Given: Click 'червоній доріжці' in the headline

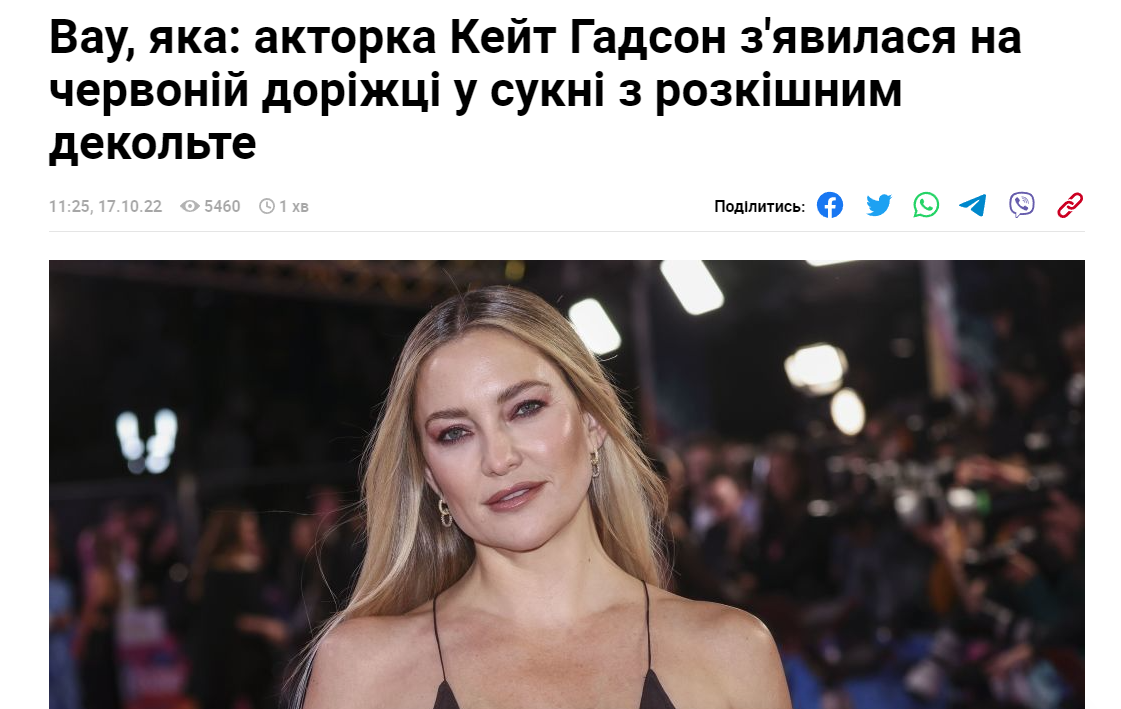Looking at the screenshot, I should (245, 91).
